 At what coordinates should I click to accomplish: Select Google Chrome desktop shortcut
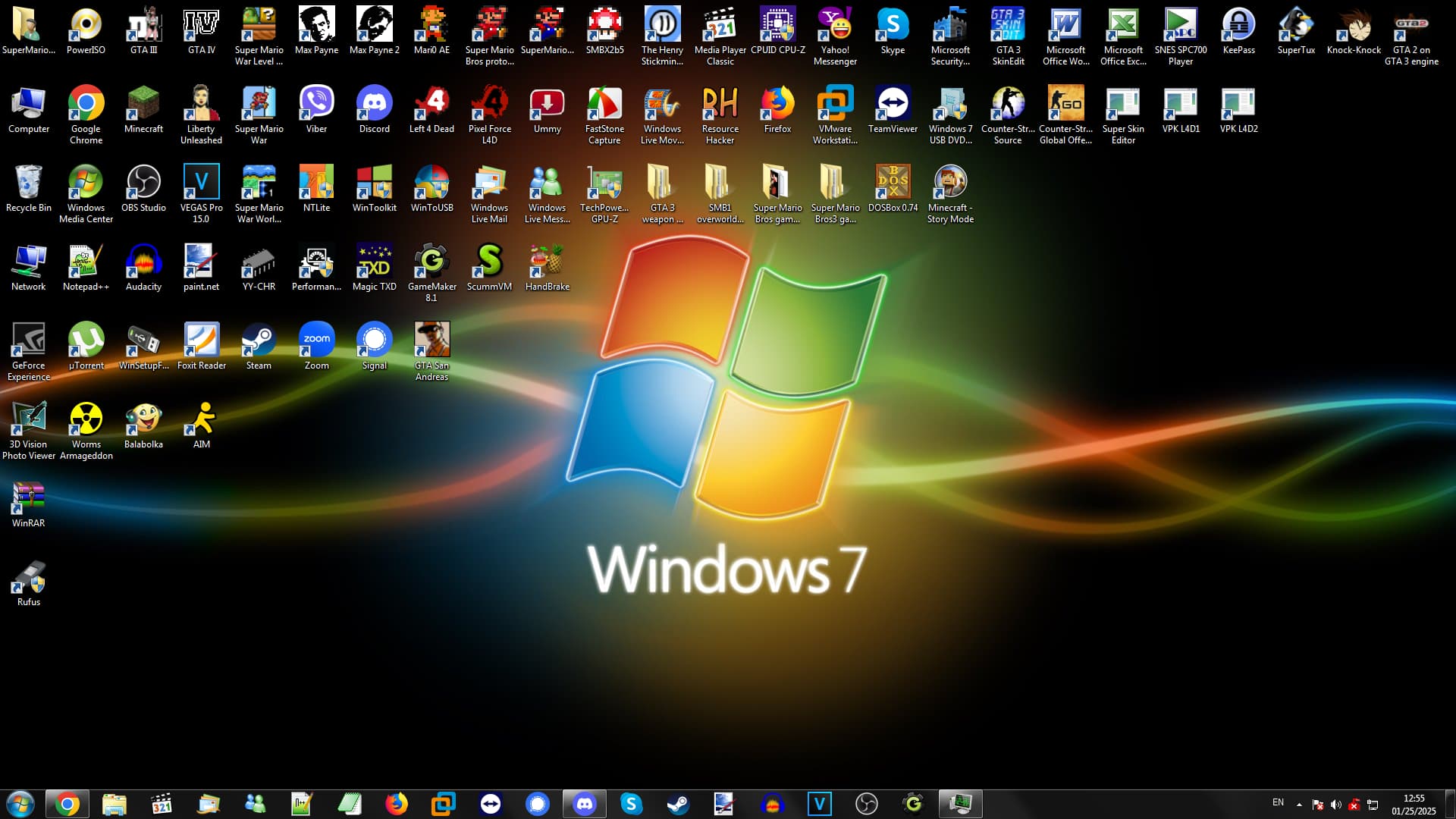pyautogui.click(x=86, y=115)
